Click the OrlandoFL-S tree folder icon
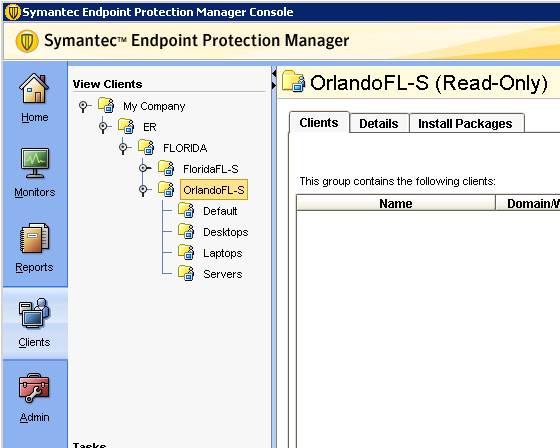This screenshot has height=448, width=560. point(166,189)
